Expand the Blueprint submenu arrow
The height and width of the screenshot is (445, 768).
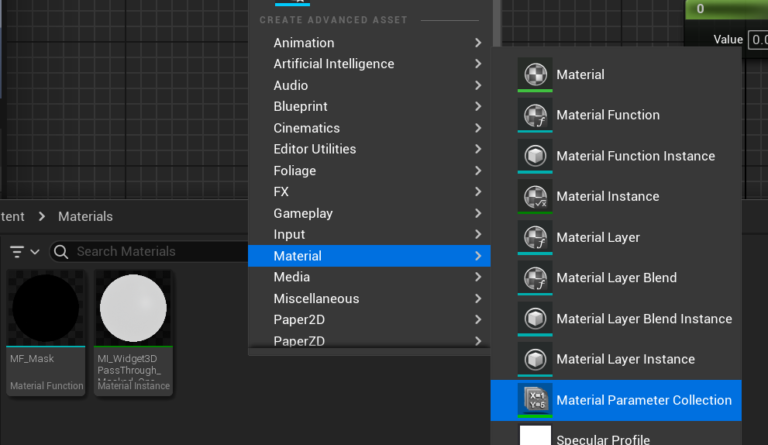pos(478,107)
